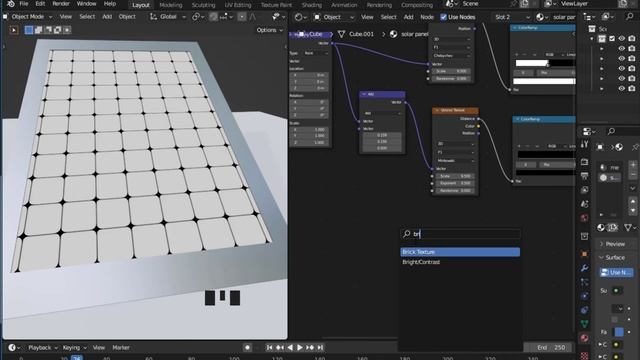
Task: Open the Render properties tab icon
Action: [x=584, y=162]
